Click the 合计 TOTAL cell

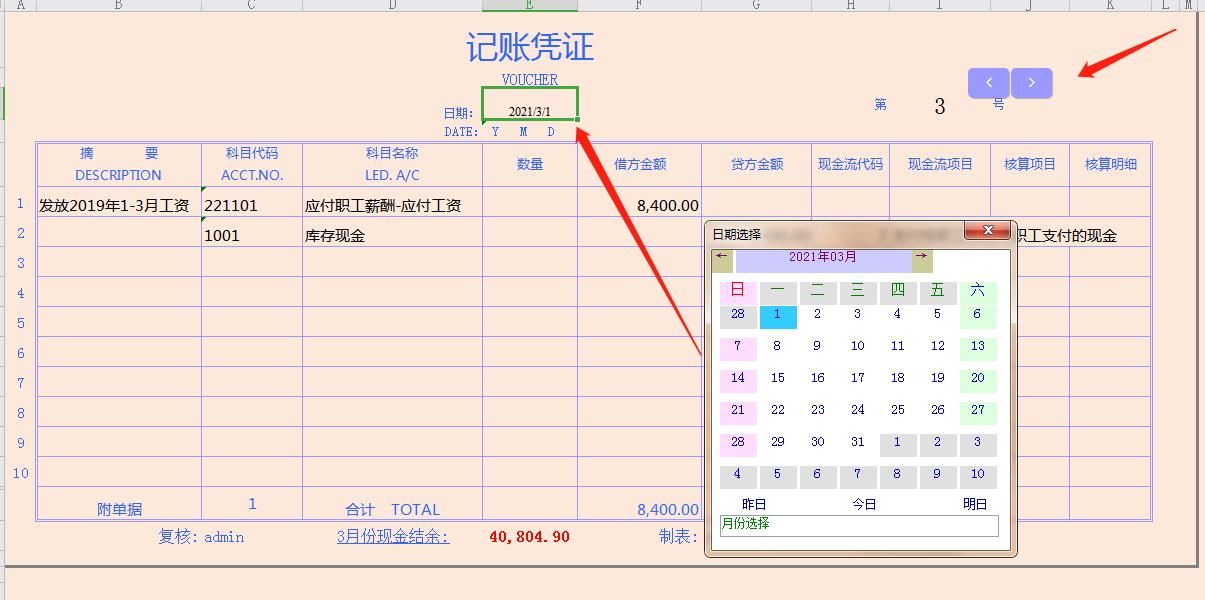pos(392,509)
